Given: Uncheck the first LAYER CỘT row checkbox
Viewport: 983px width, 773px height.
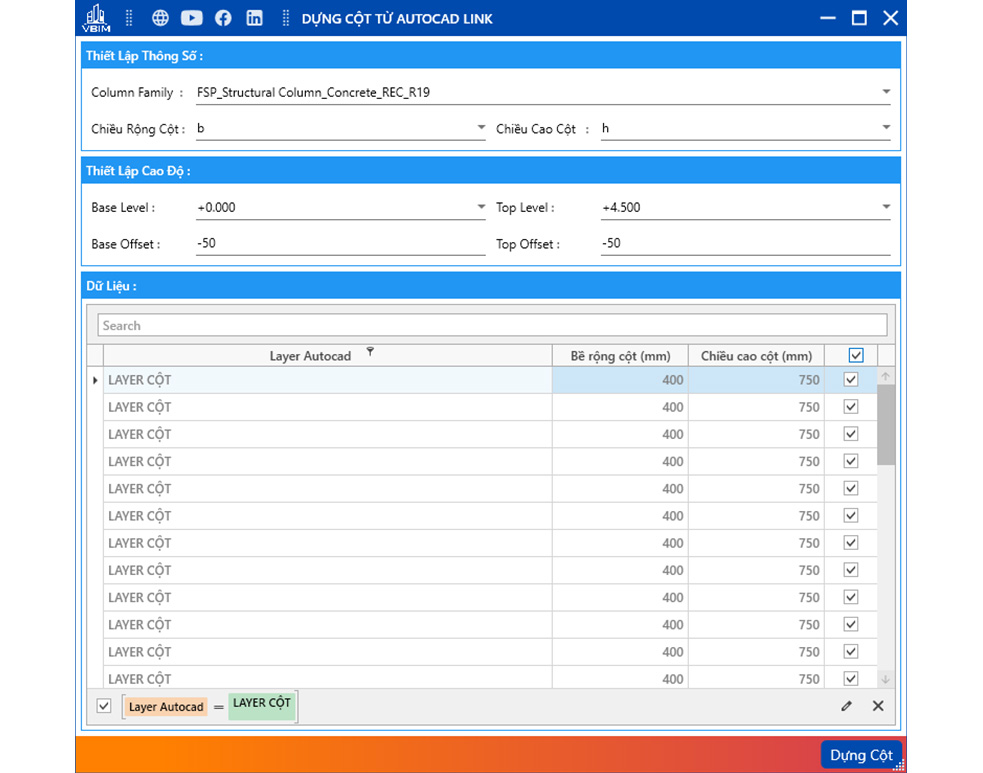Looking at the screenshot, I should (851, 380).
